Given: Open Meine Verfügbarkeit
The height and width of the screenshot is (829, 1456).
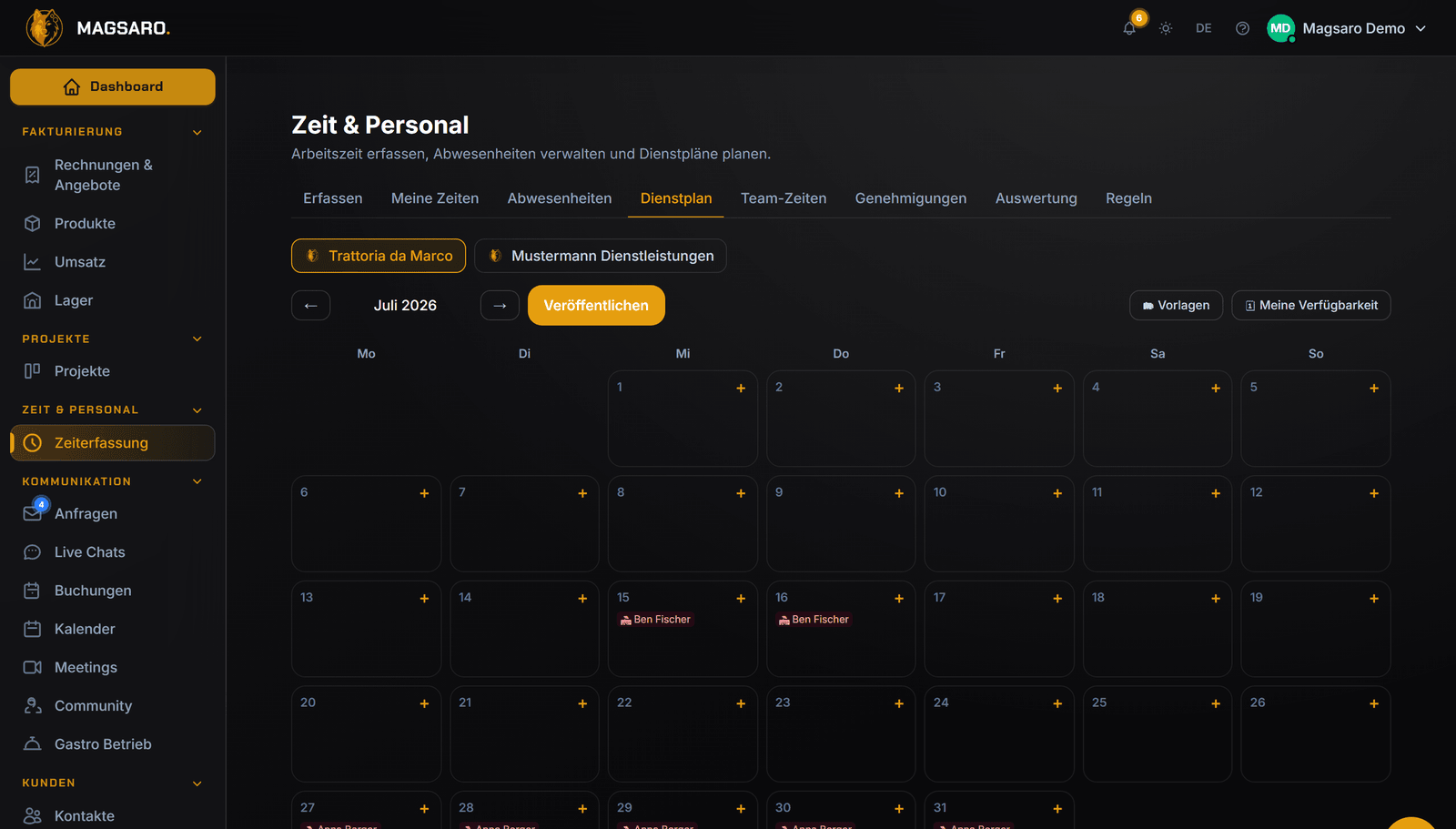Looking at the screenshot, I should pos(1311,306).
